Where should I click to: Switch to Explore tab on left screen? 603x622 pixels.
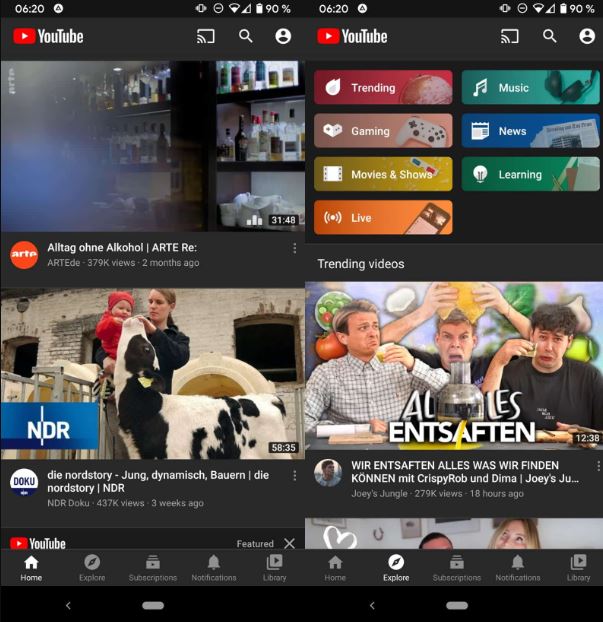click(92, 567)
